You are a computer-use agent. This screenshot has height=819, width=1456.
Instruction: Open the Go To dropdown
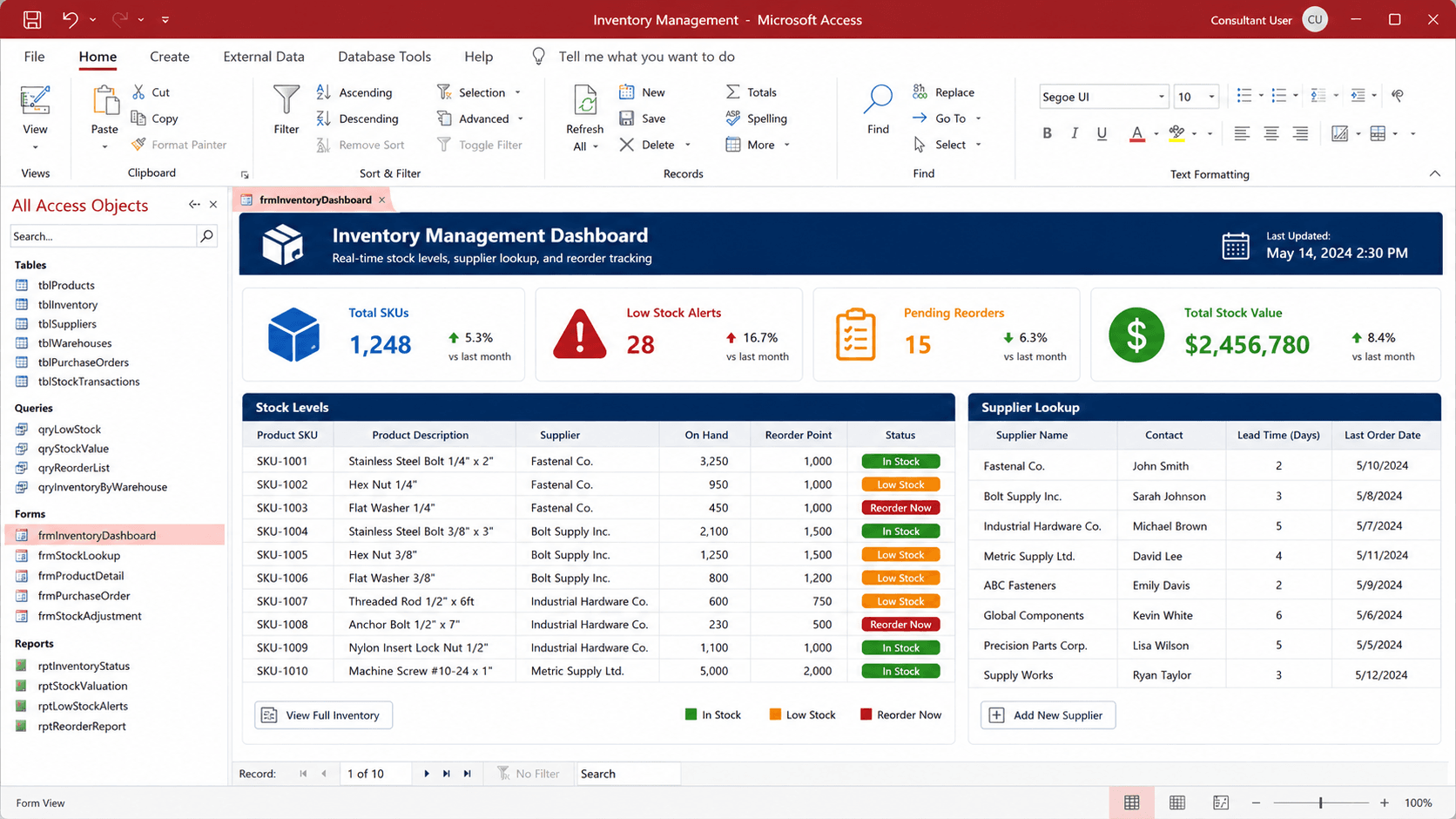click(x=978, y=118)
